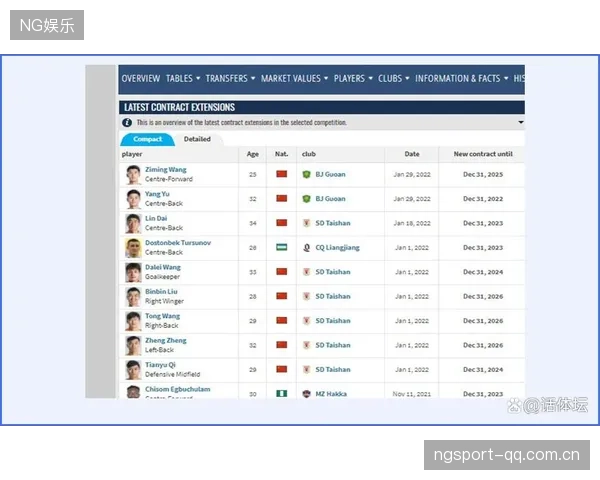Click BJ Guoan crest in Ziming Wang row
Viewport: 600px width, 480px height.
(306, 175)
